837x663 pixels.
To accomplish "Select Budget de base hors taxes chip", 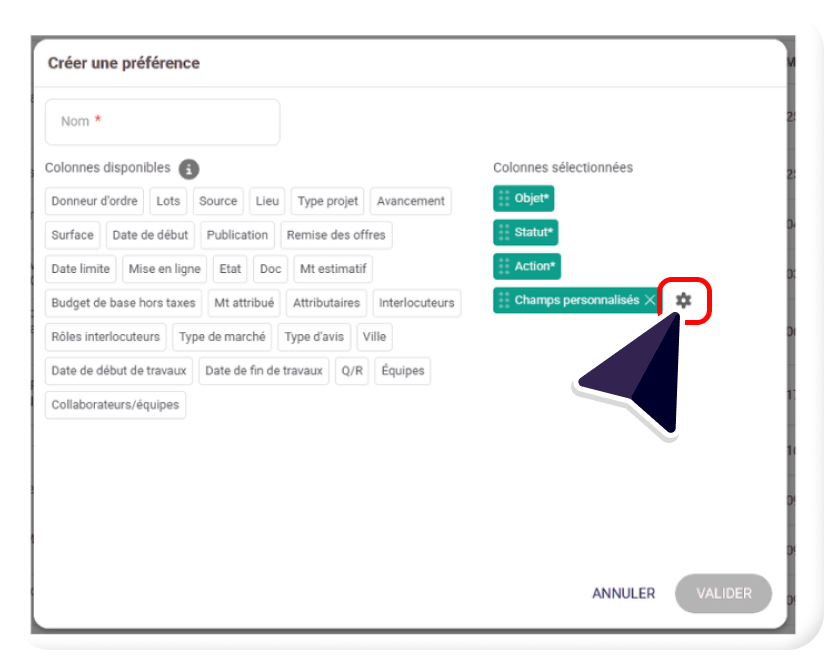I will 123,303.
